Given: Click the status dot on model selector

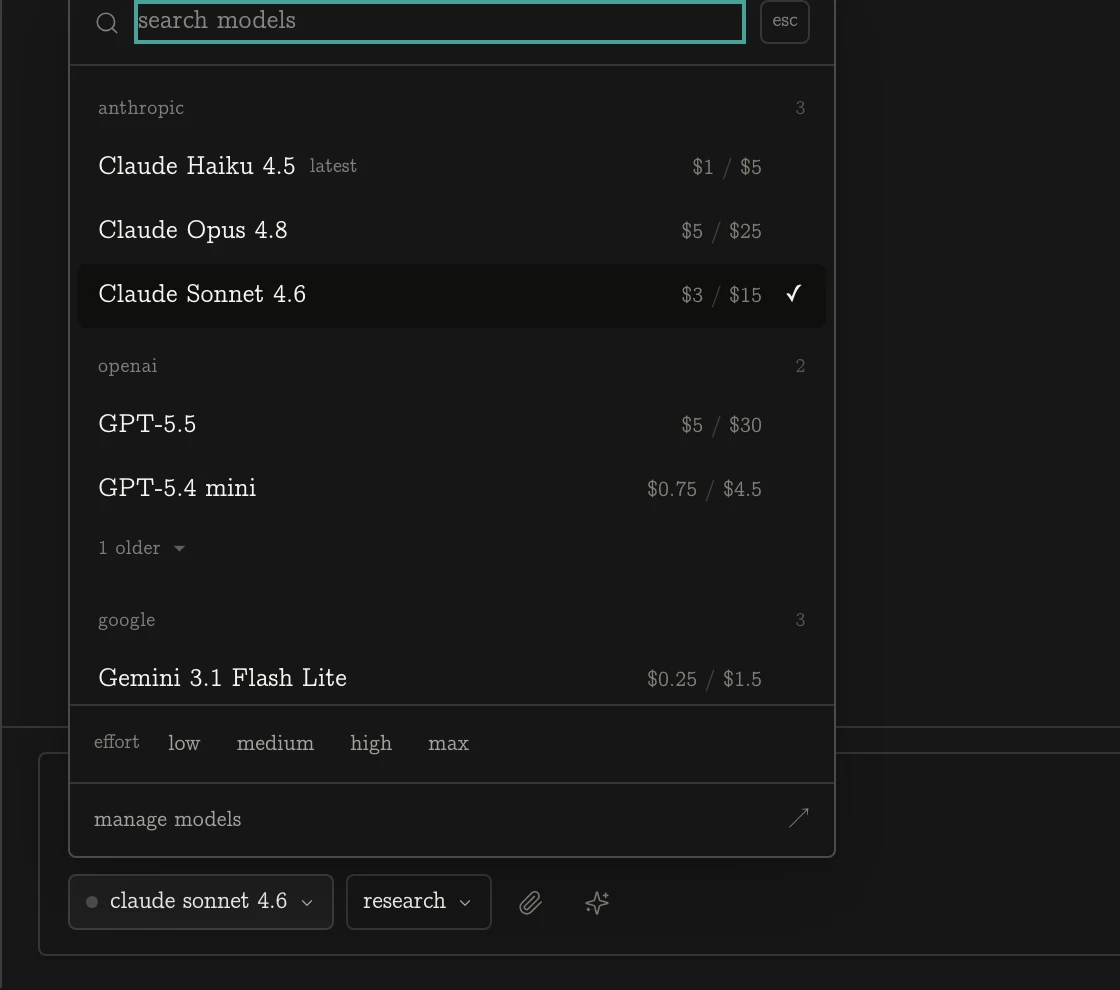Looking at the screenshot, I should click(x=92, y=902).
